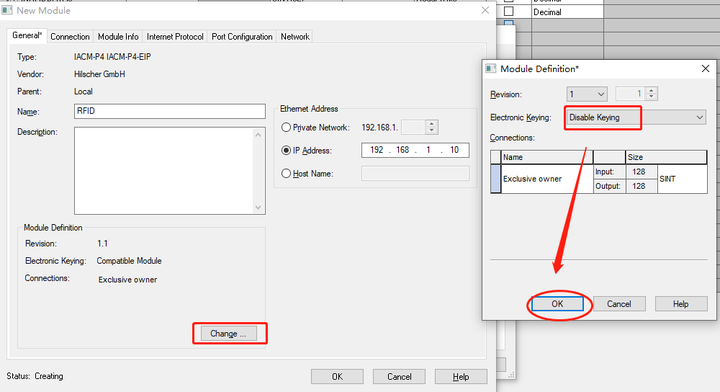This screenshot has width=720, height=392.
Task: Click the Change... button
Action: [x=228, y=334]
